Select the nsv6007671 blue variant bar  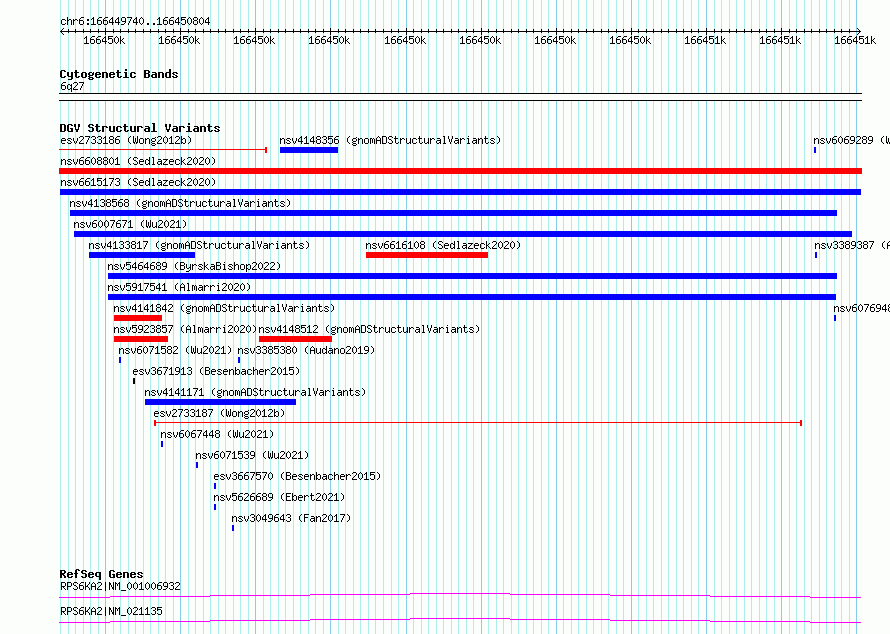463,234
